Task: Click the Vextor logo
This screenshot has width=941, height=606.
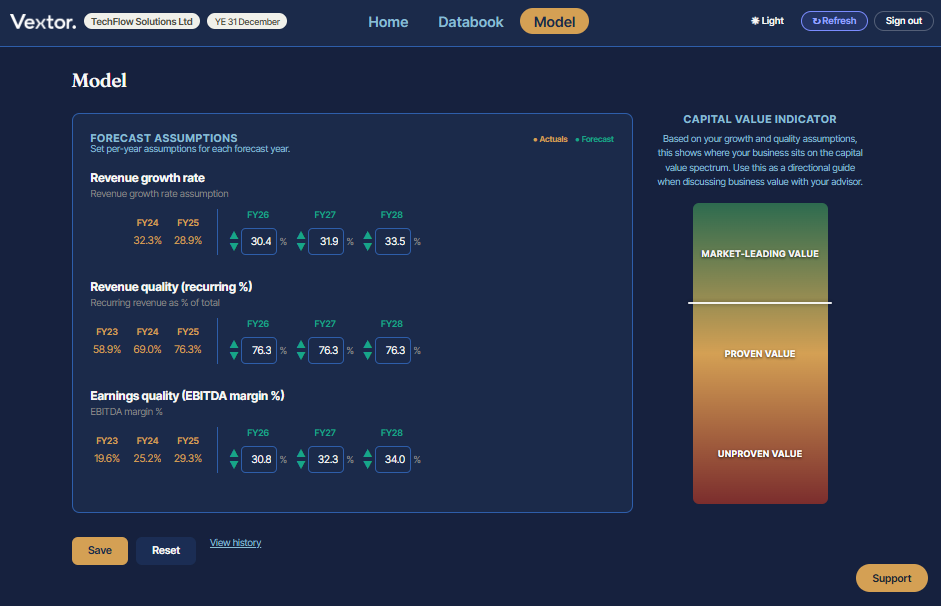Action: [x=43, y=22]
